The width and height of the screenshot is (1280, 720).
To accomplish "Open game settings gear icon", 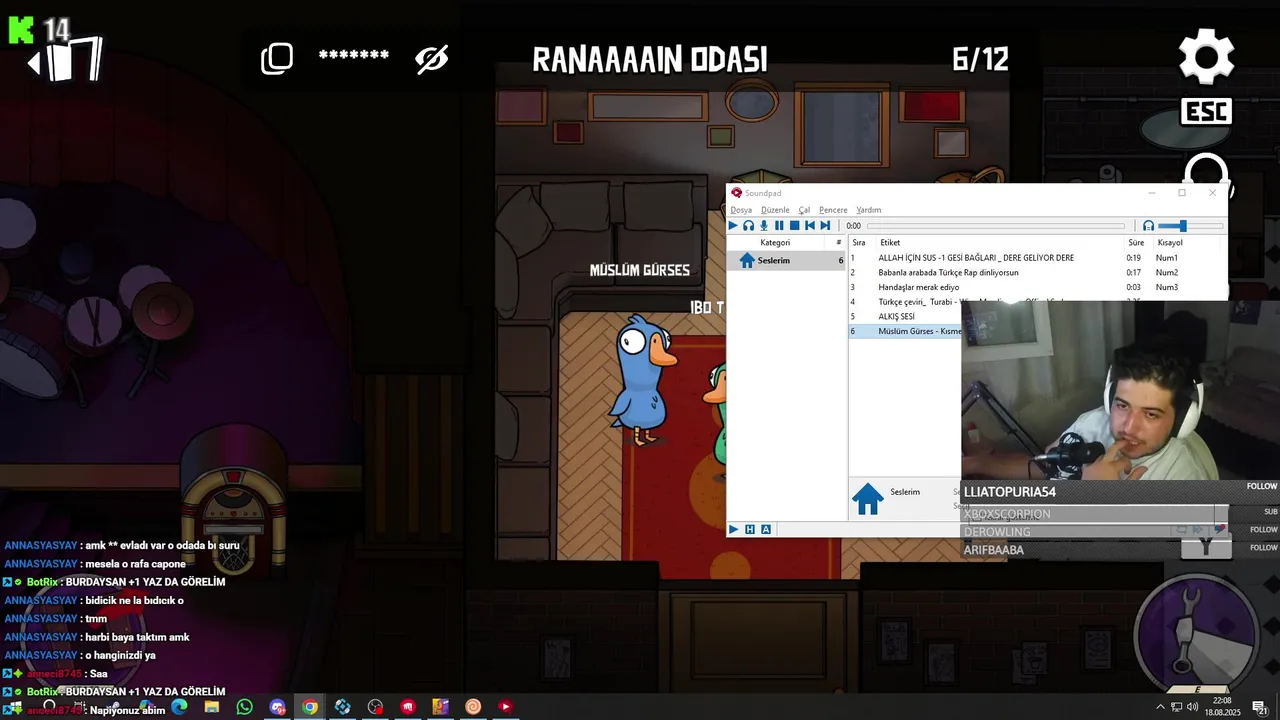I will (x=1206, y=57).
